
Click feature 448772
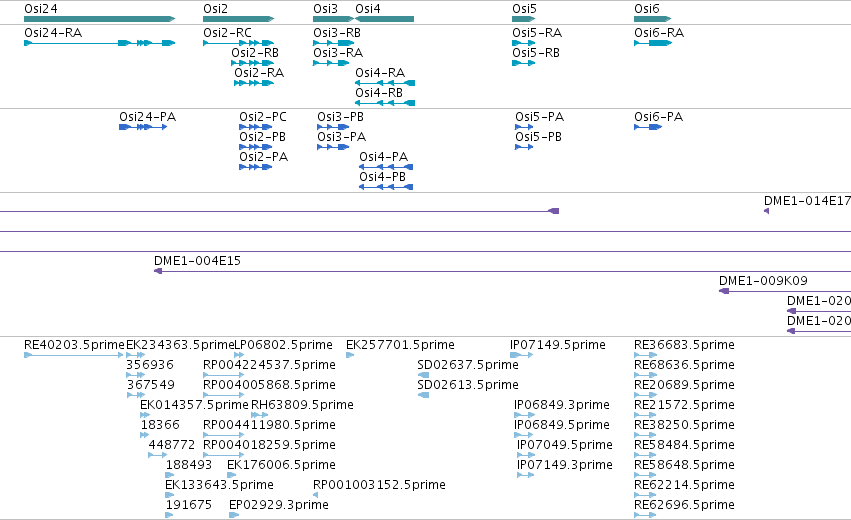pyautogui.click(x=157, y=456)
